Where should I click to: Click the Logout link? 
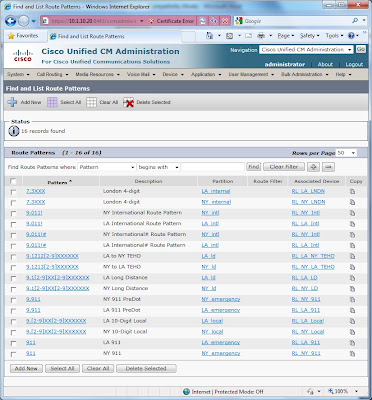(x=354, y=64)
